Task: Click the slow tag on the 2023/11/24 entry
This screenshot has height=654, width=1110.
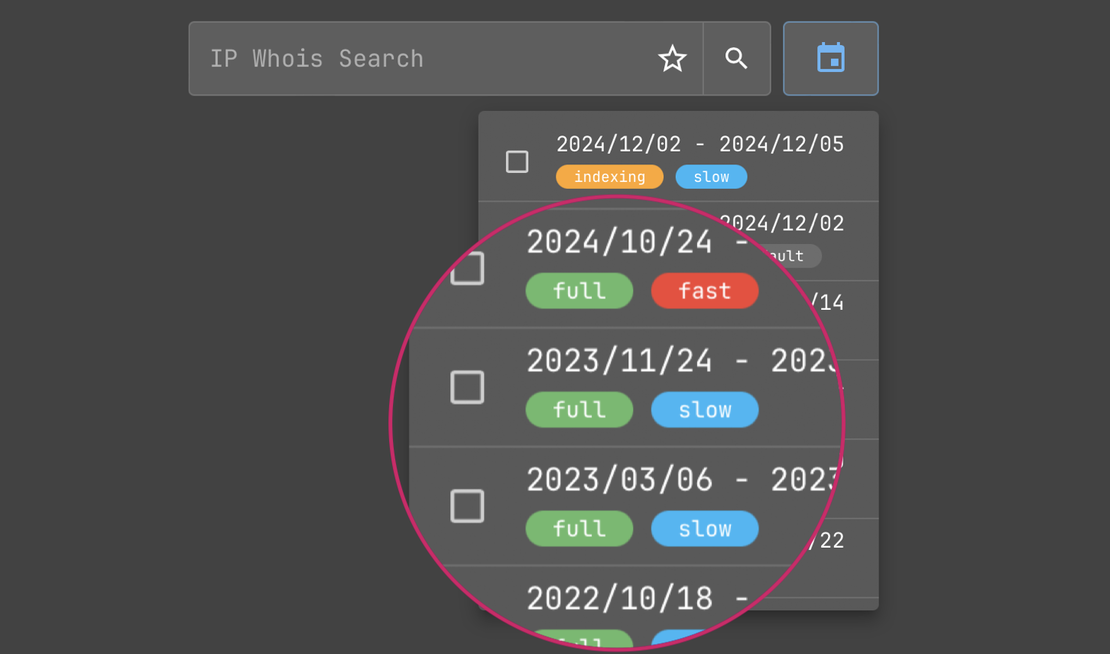Action: point(704,410)
